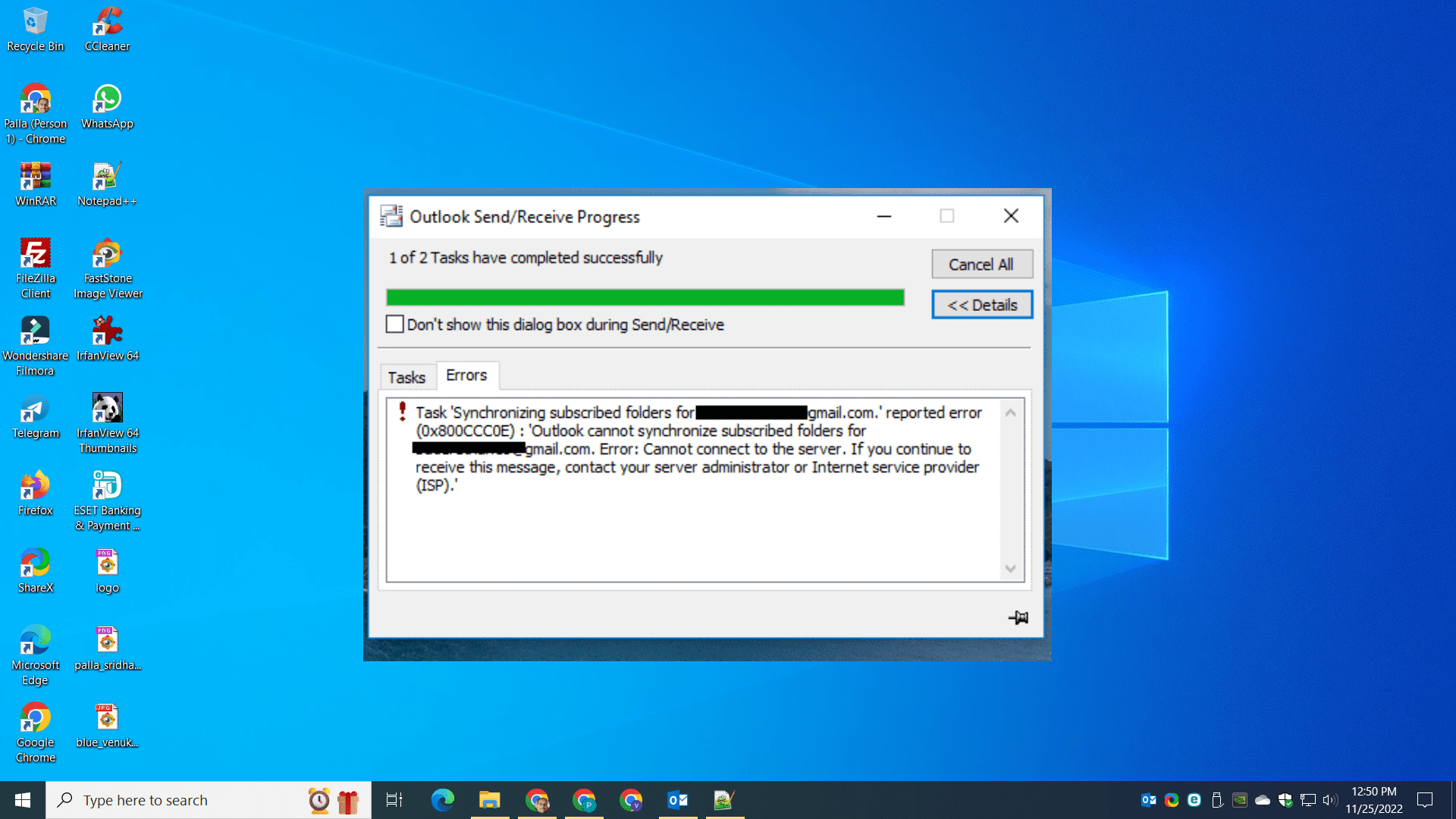
Task: Open the Recycle Bin desktop icon
Action: (x=35, y=30)
